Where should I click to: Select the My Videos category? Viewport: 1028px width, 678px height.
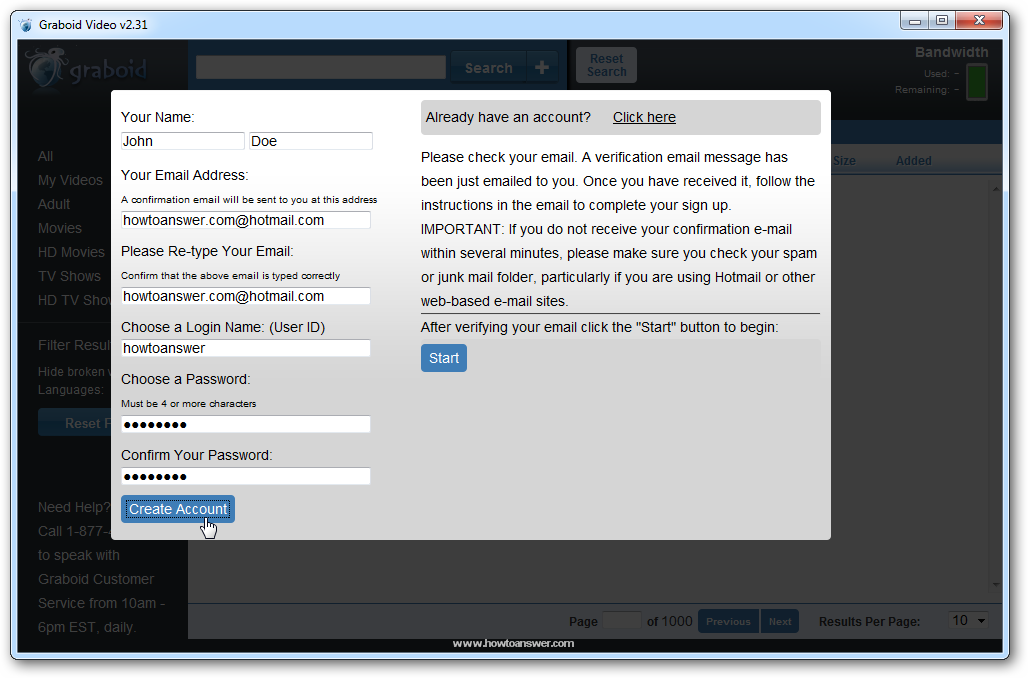70,180
